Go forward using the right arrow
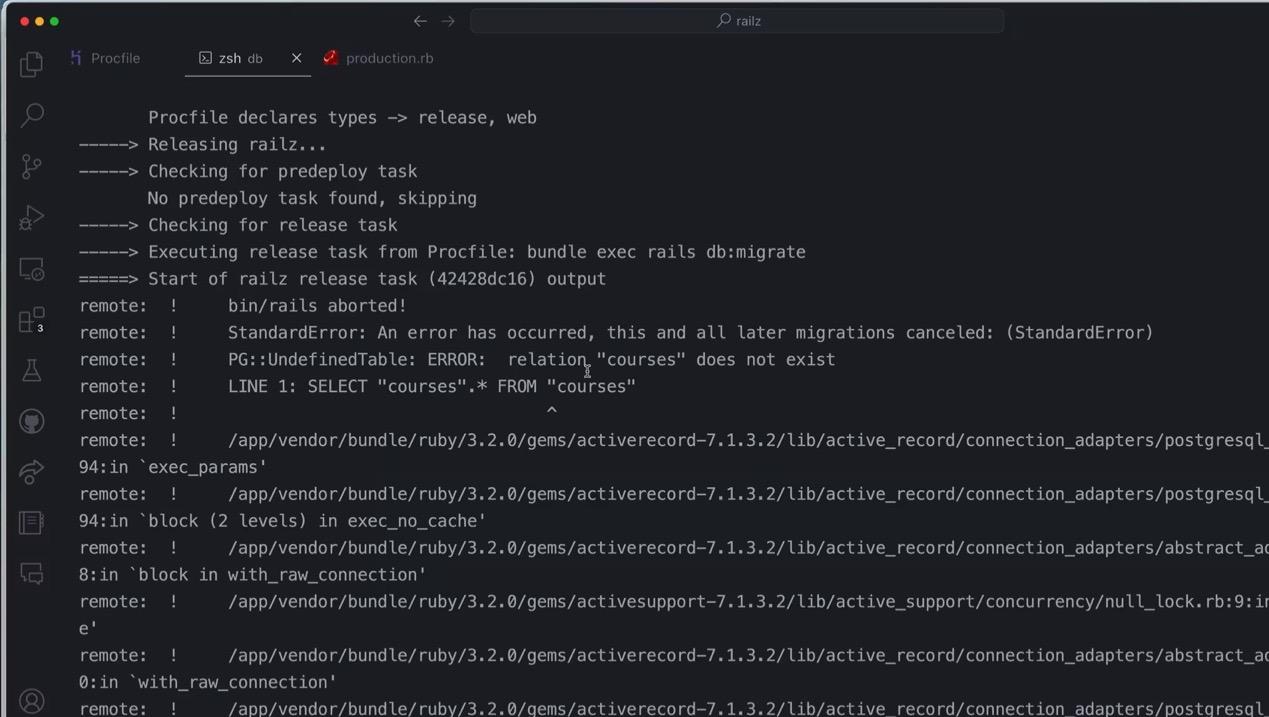The image size is (1269, 717). tap(448, 21)
